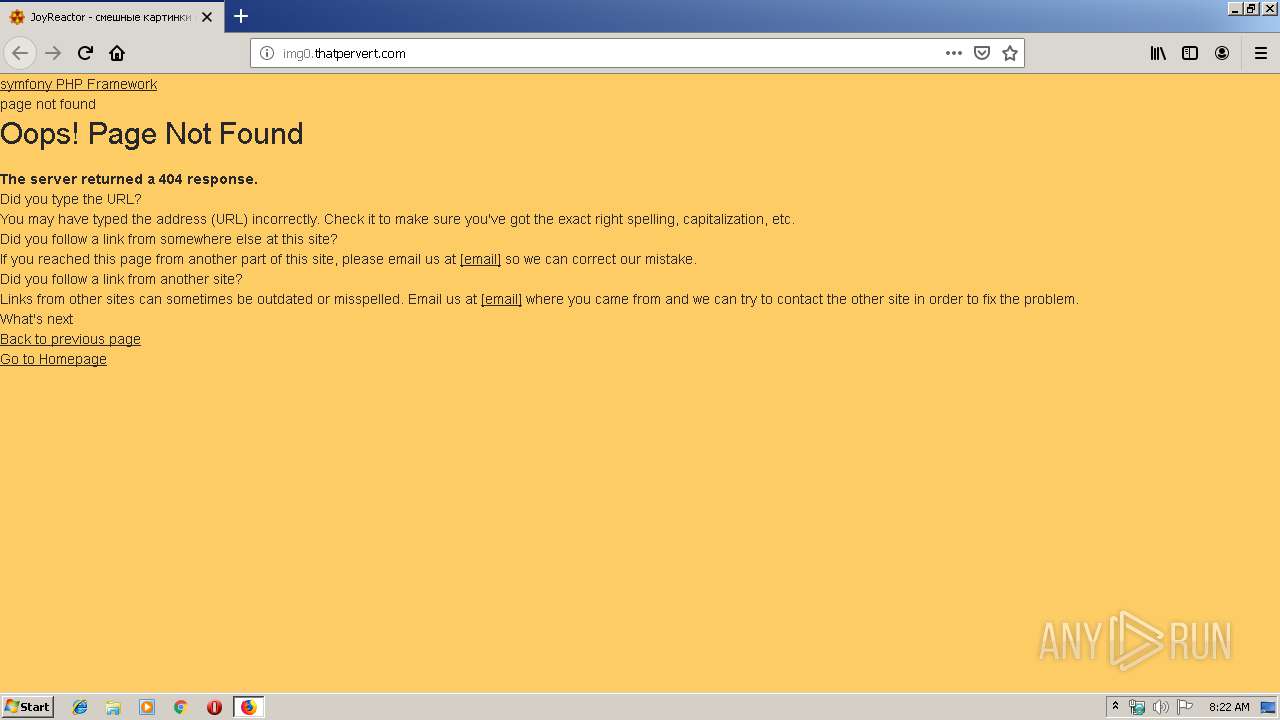Open Windows Explorer folder in taskbar
Viewport: 1280px width, 720px height.
pos(113,707)
